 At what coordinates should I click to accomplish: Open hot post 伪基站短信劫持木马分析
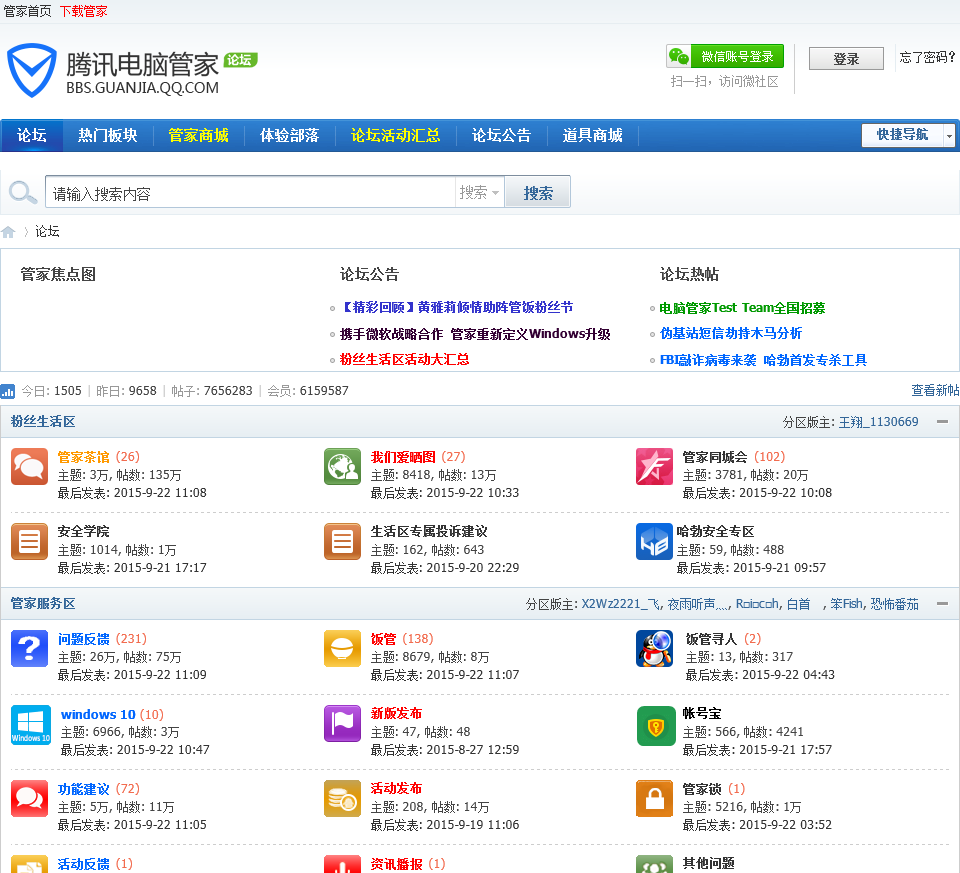click(x=731, y=333)
